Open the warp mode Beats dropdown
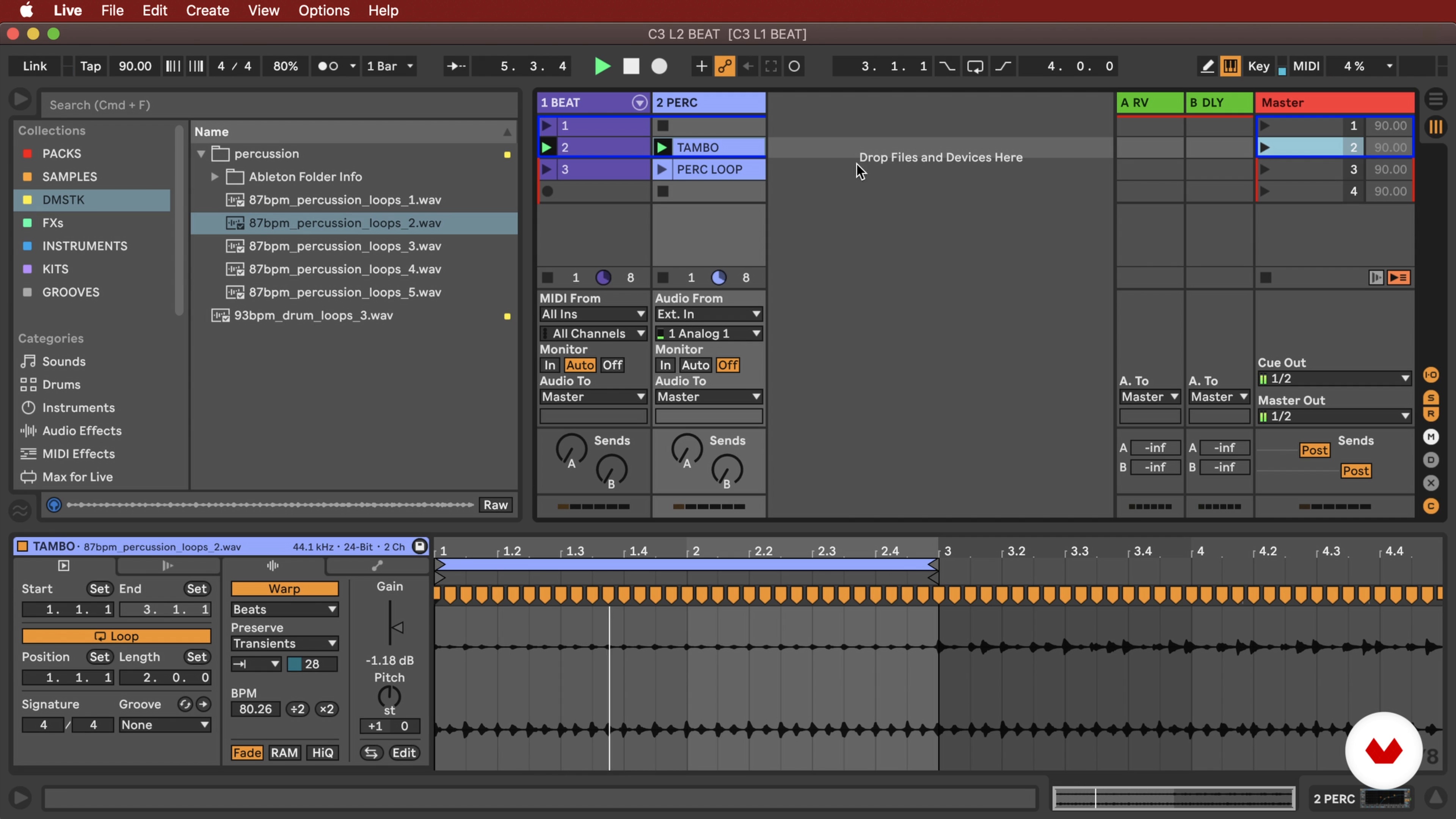 point(284,609)
